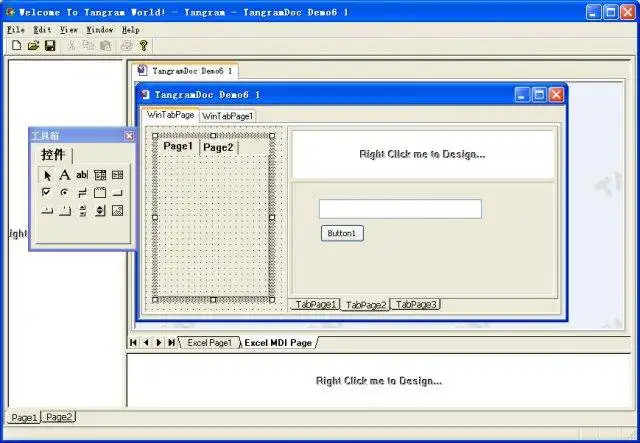Viewport: 640px width, 443px height.
Task: Choose the TextBox (abl) control in the toolbox
Action: tap(82, 175)
